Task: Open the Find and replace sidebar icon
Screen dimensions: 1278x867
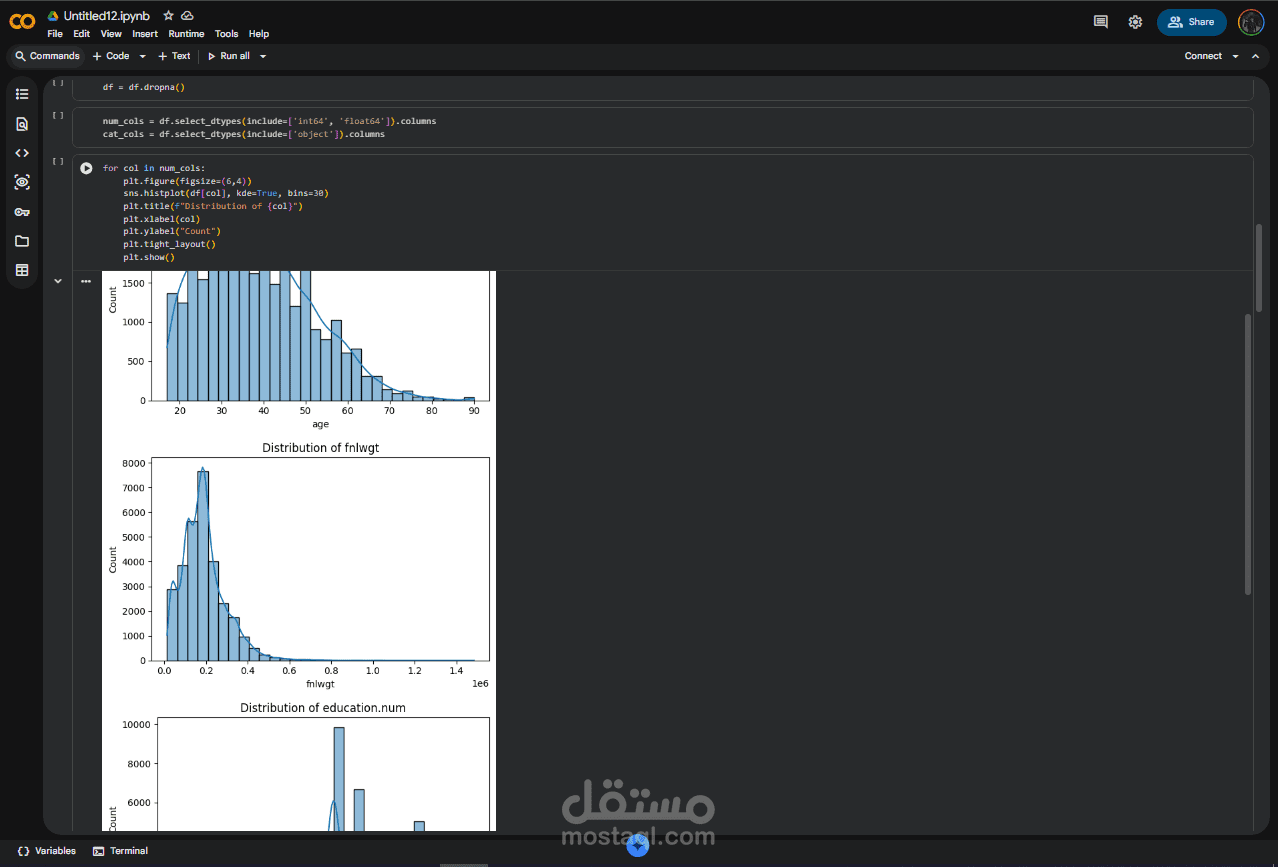Action: tap(22, 124)
